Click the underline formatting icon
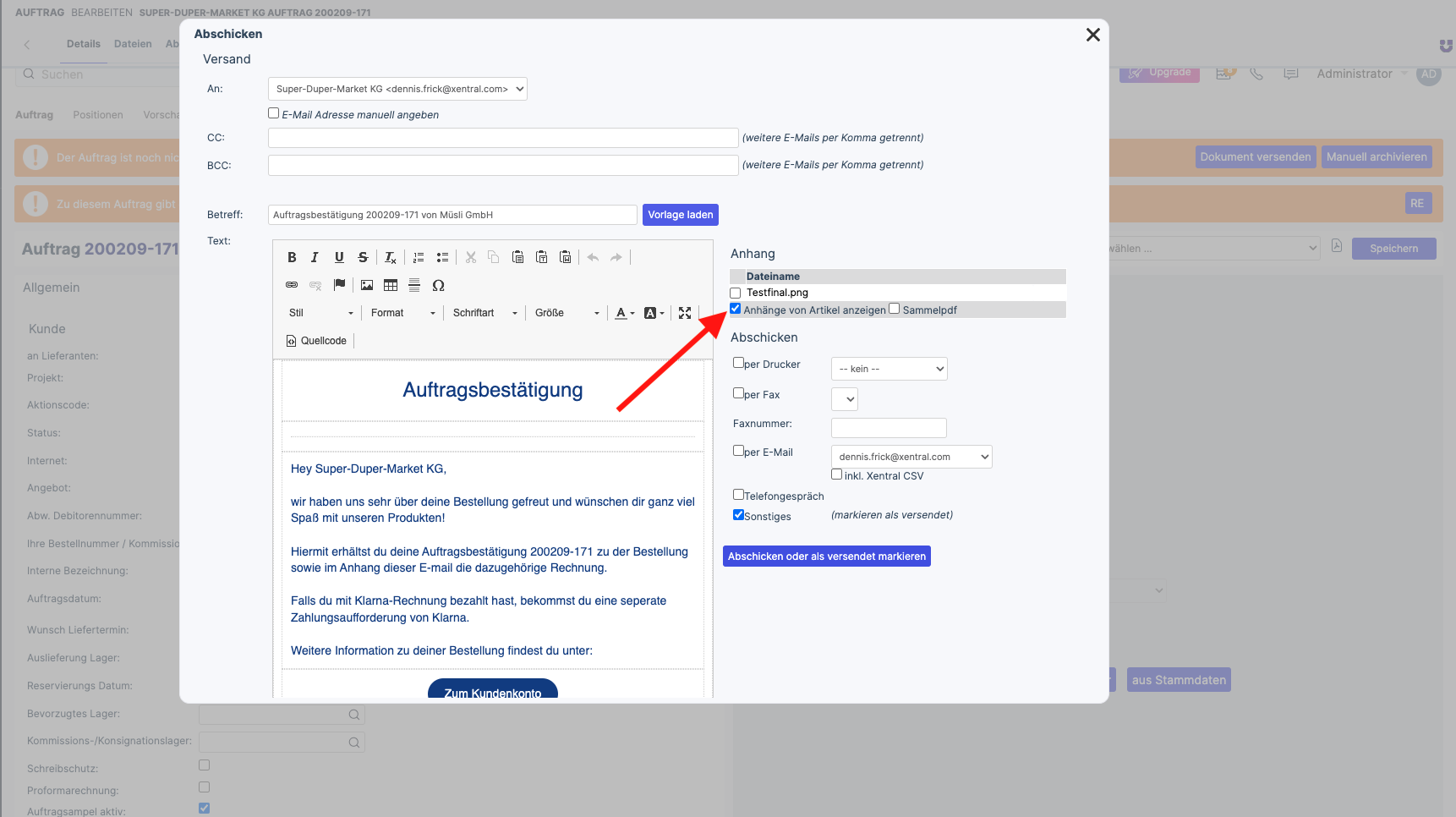Viewport: 1456px width, 817px height. click(339, 257)
